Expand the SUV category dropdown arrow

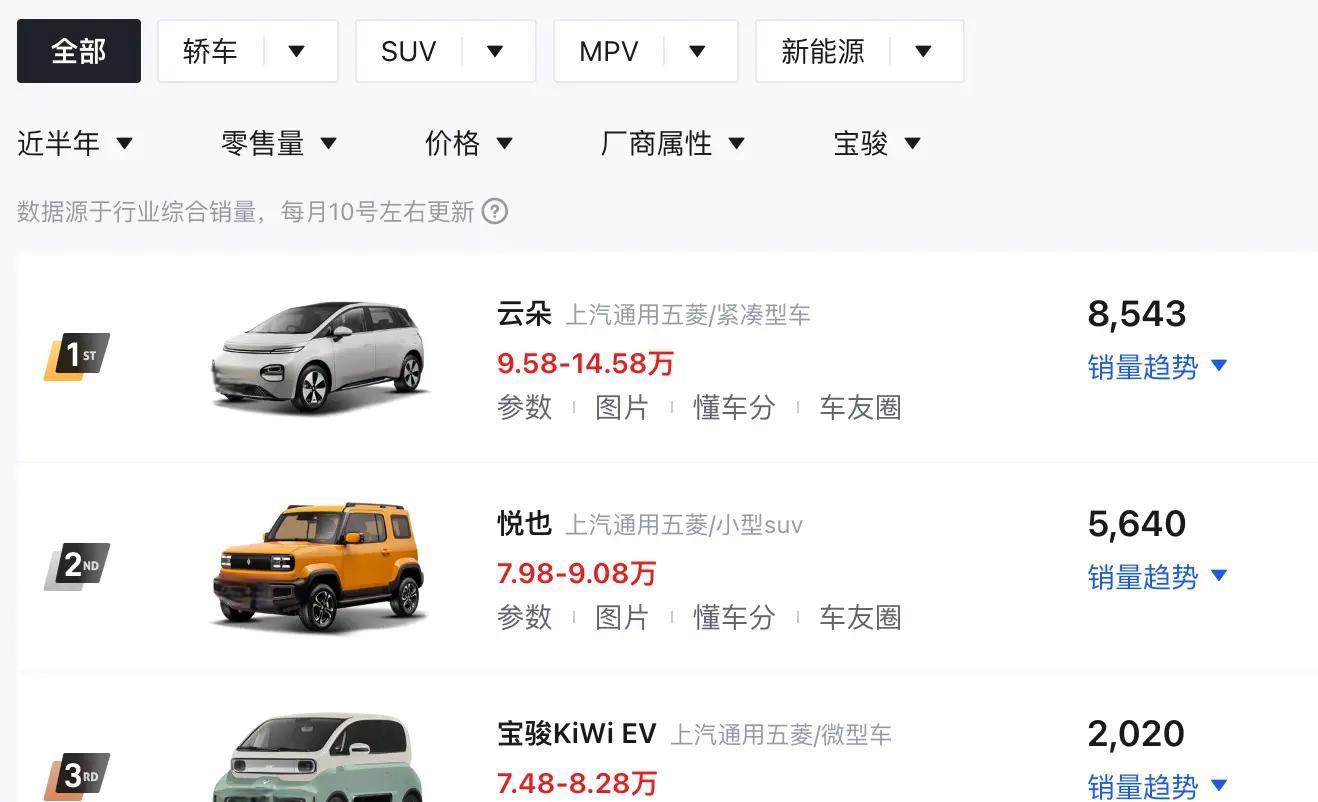[x=495, y=51]
